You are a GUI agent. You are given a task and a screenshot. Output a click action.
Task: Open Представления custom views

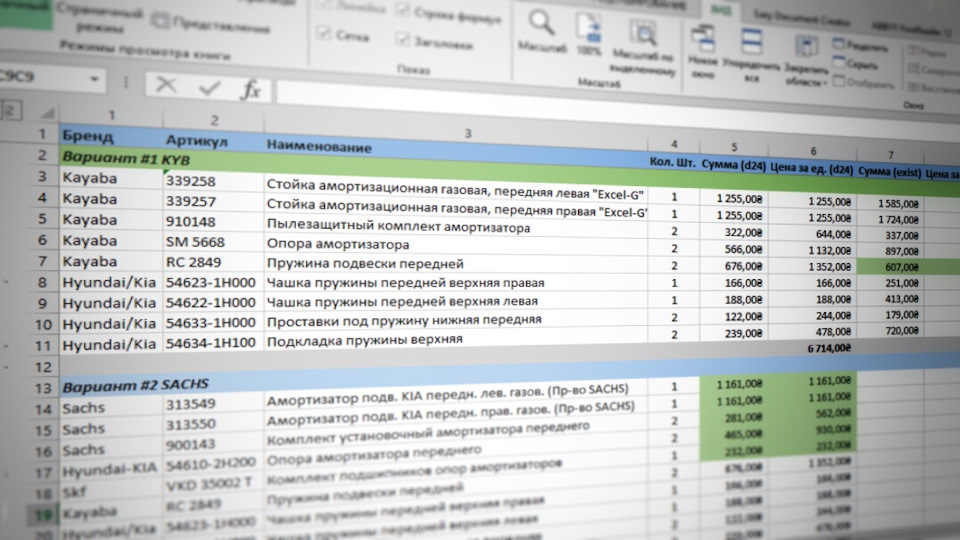[x=212, y=24]
